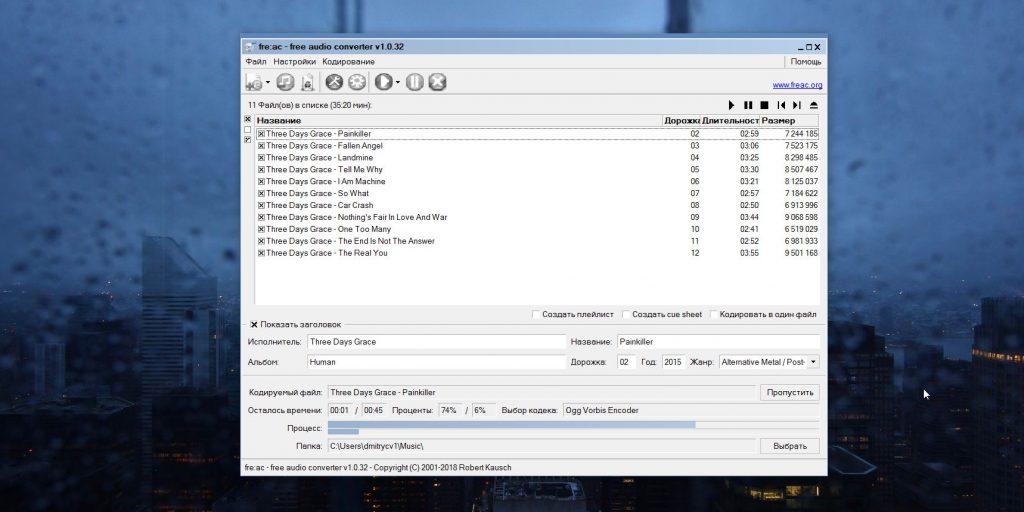Uncheck the So What track checkbox
The height and width of the screenshot is (512, 1024).
261,193
